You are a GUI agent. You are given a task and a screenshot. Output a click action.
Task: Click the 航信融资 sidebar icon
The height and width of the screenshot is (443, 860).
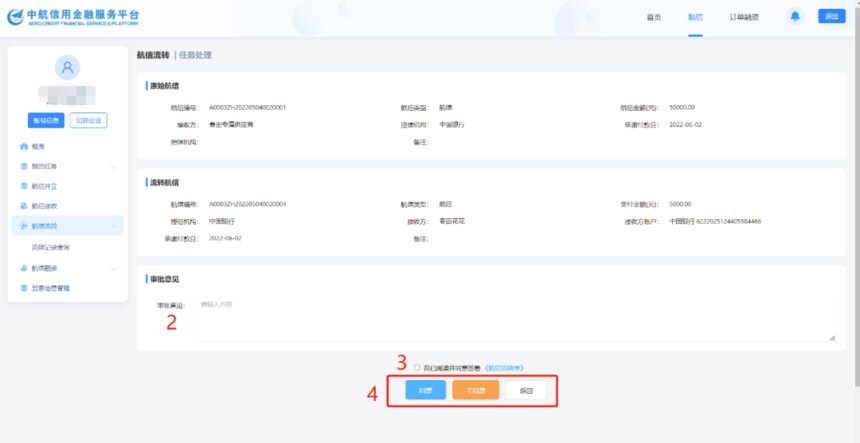(24, 268)
